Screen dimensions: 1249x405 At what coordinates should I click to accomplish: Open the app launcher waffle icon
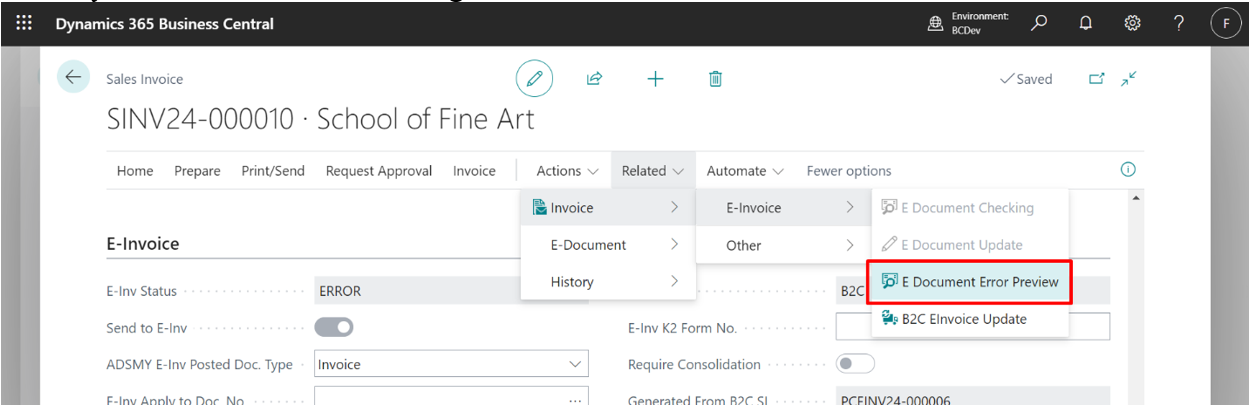(x=25, y=22)
